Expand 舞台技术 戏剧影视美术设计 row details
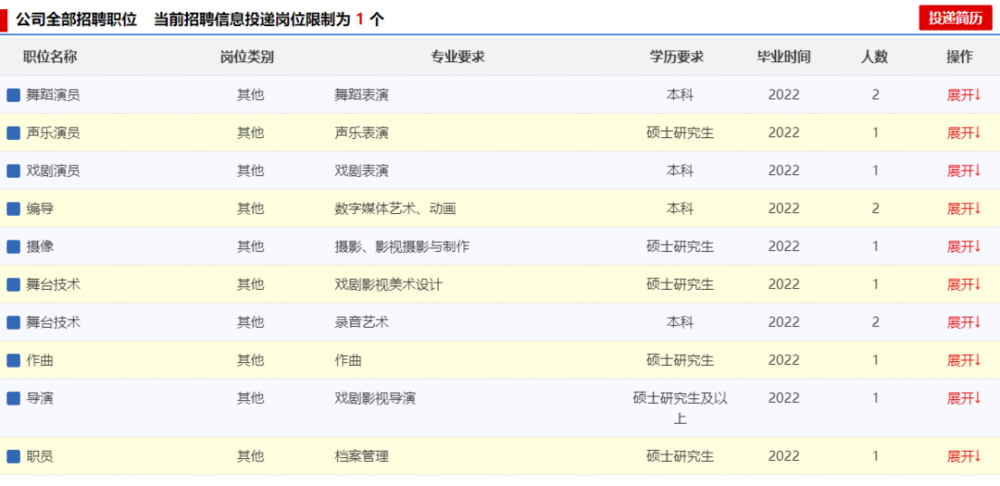Image resolution: width=1000 pixels, height=486 pixels. click(x=964, y=284)
